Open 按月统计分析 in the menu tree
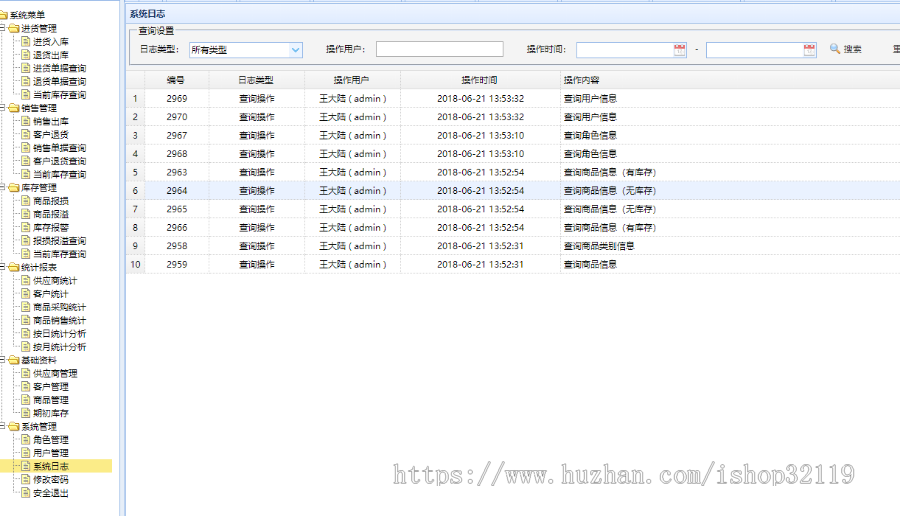This screenshot has height=516, width=900. click(60, 347)
